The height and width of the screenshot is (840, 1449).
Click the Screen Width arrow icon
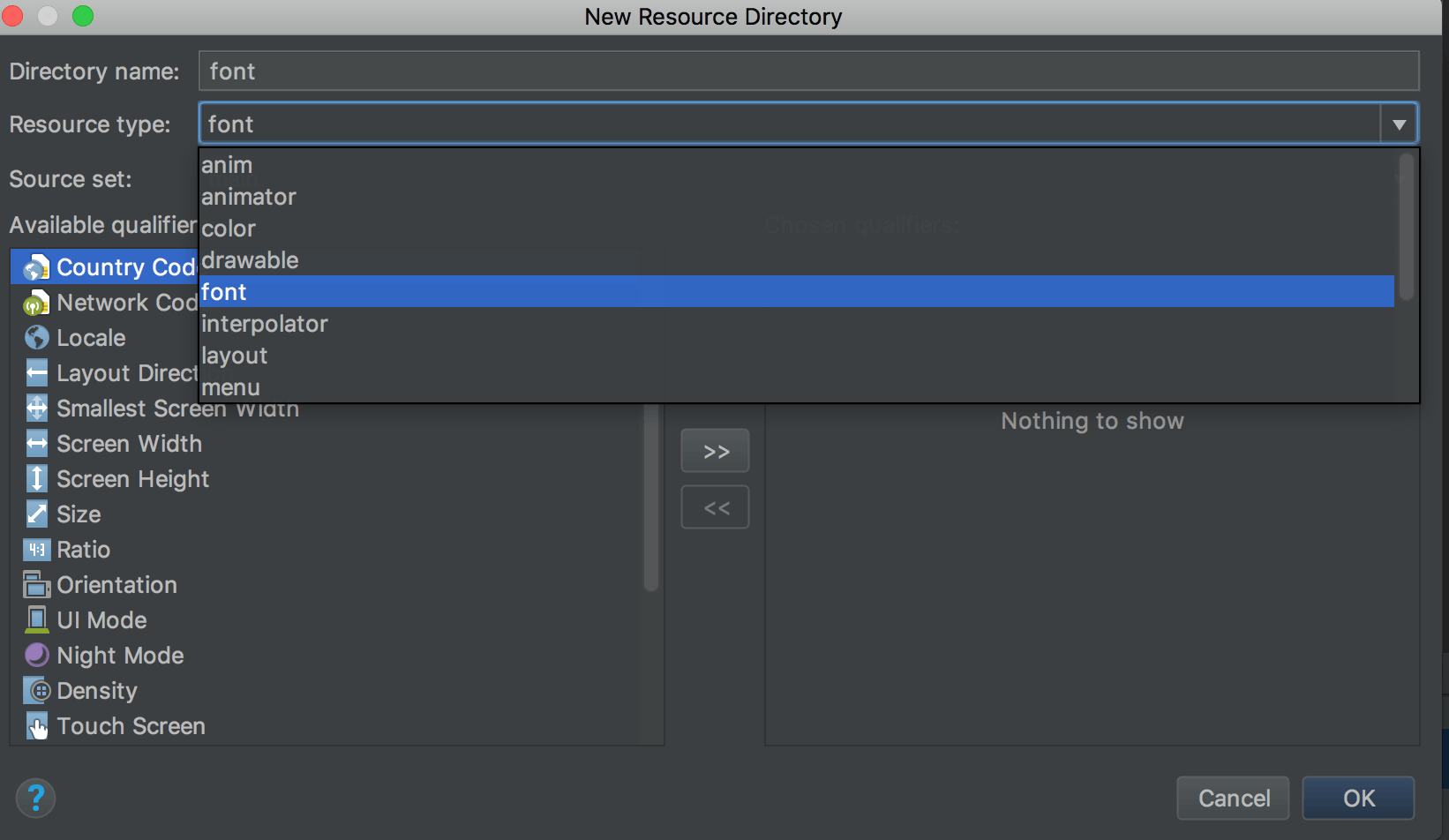point(36,444)
